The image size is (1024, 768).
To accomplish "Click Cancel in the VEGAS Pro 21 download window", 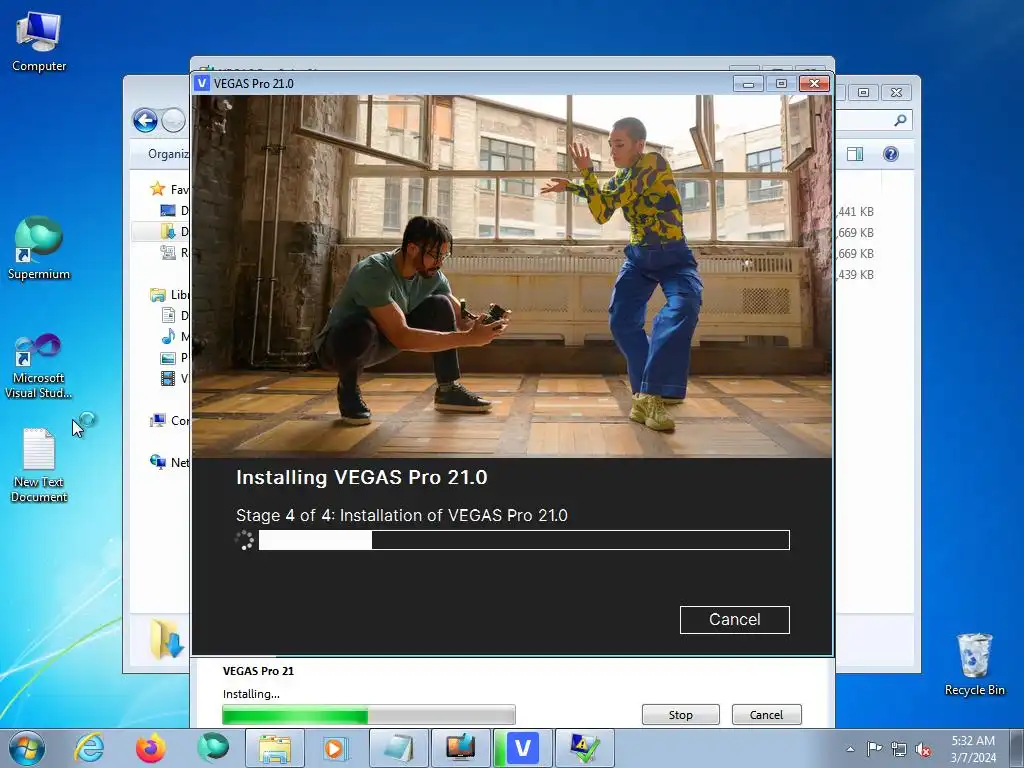I will 766,714.
